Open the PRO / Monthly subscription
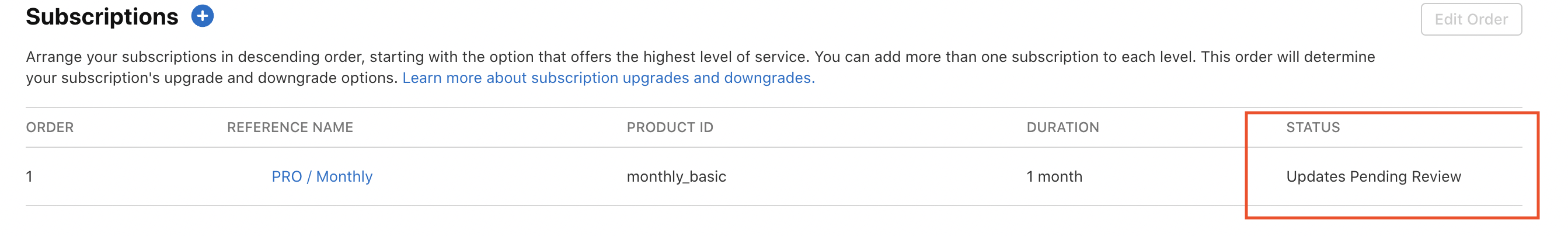 pyautogui.click(x=322, y=177)
